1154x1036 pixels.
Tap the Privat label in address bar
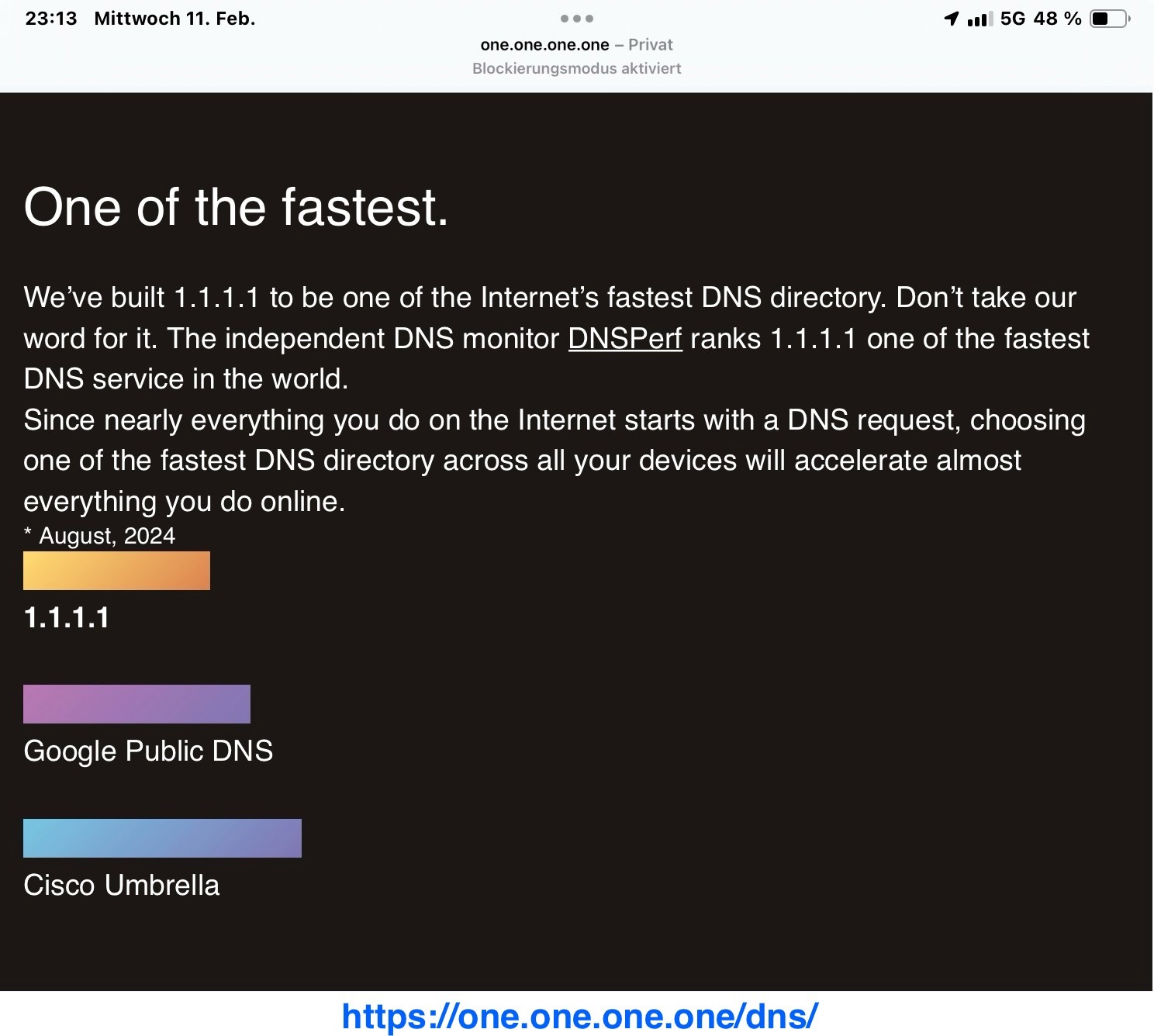pyautogui.click(x=650, y=45)
